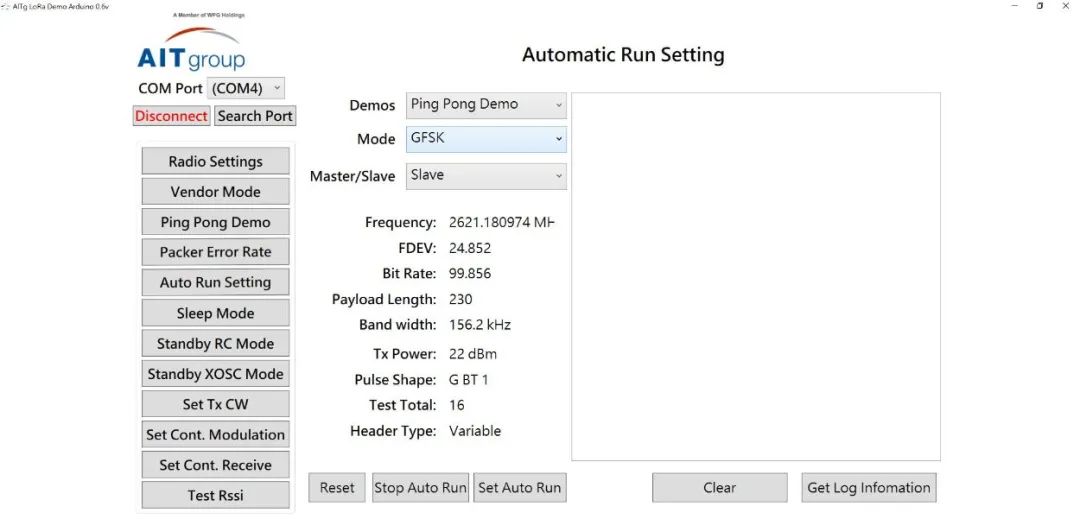Minimize the application window

[x=1015, y=6]
